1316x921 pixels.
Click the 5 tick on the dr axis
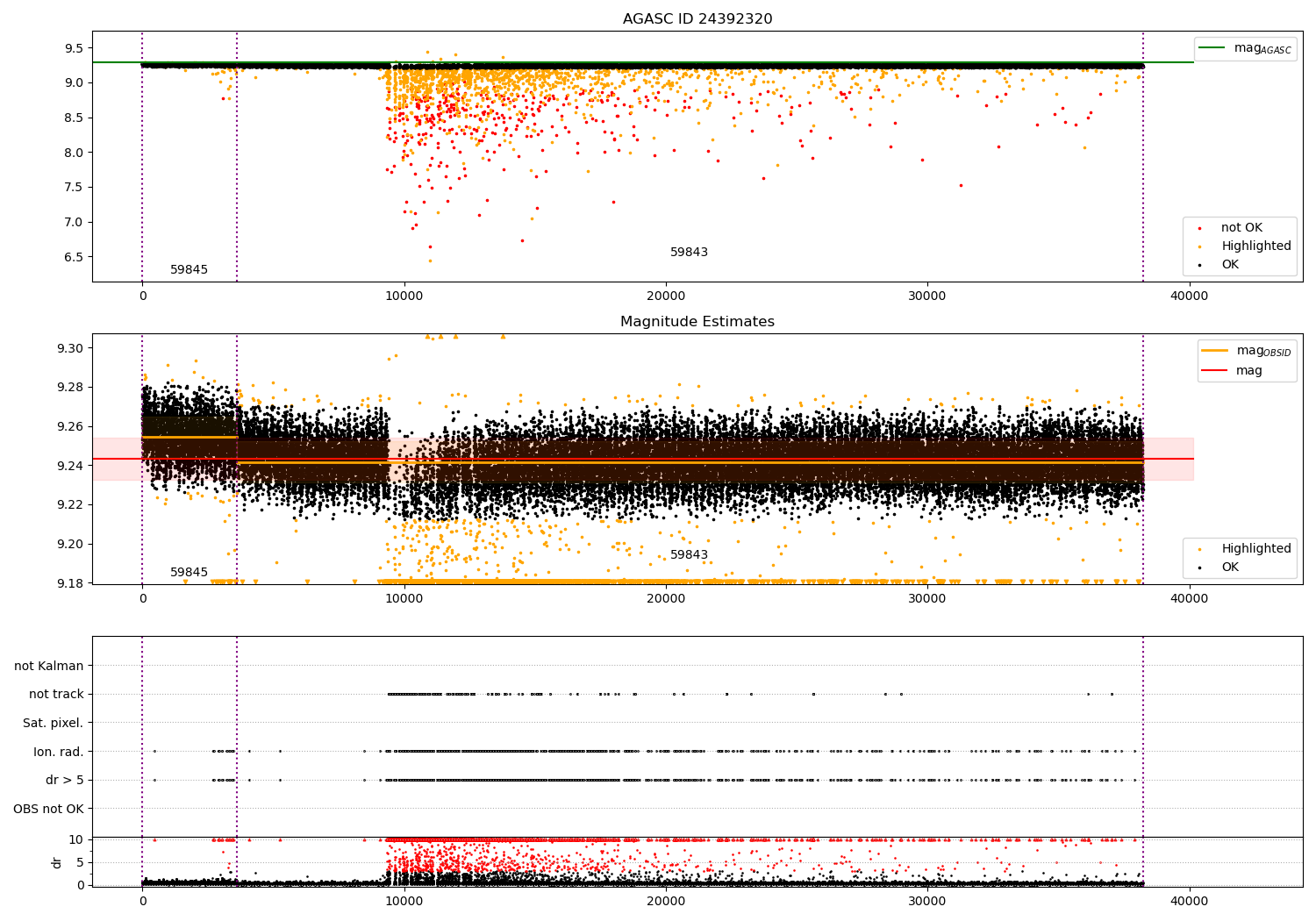(x=80, y=862)
